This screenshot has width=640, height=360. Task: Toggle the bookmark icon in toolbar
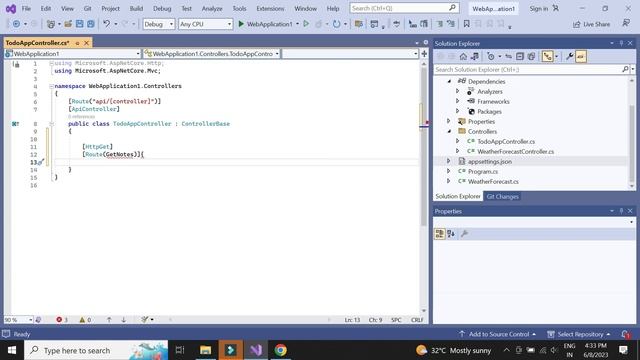coord(466,24)
